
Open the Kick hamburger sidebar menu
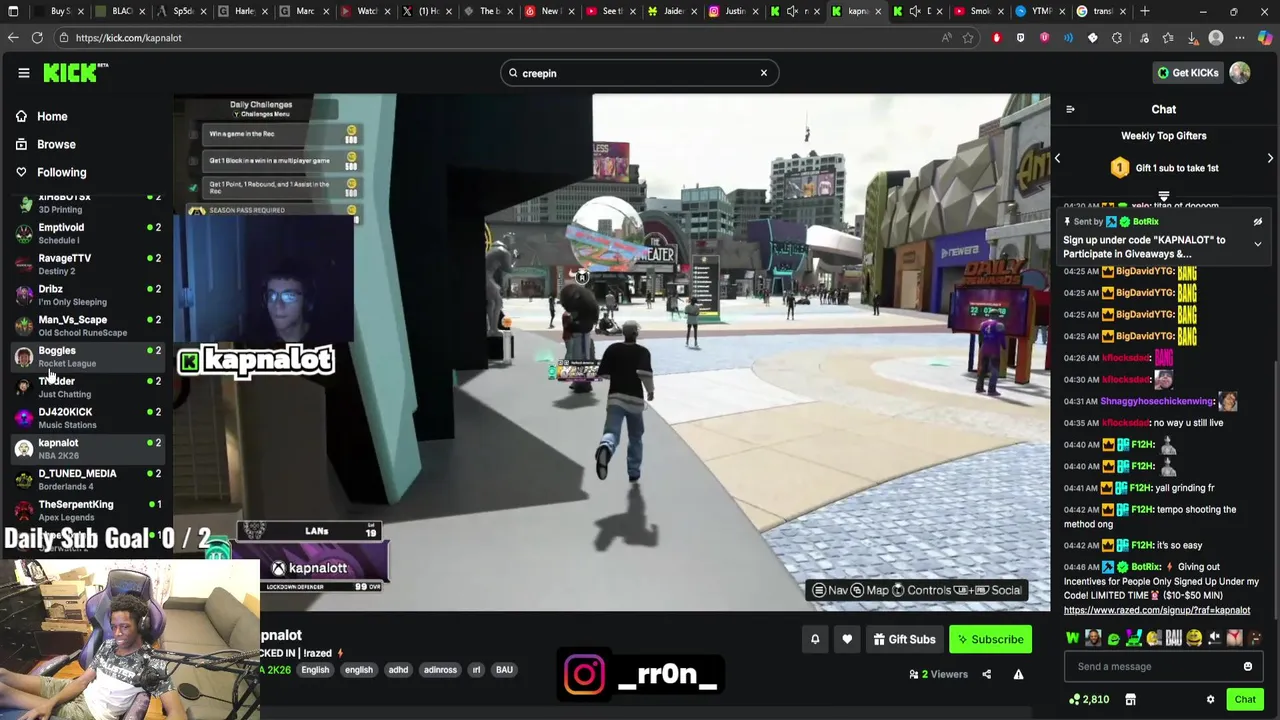click(23, 73)
